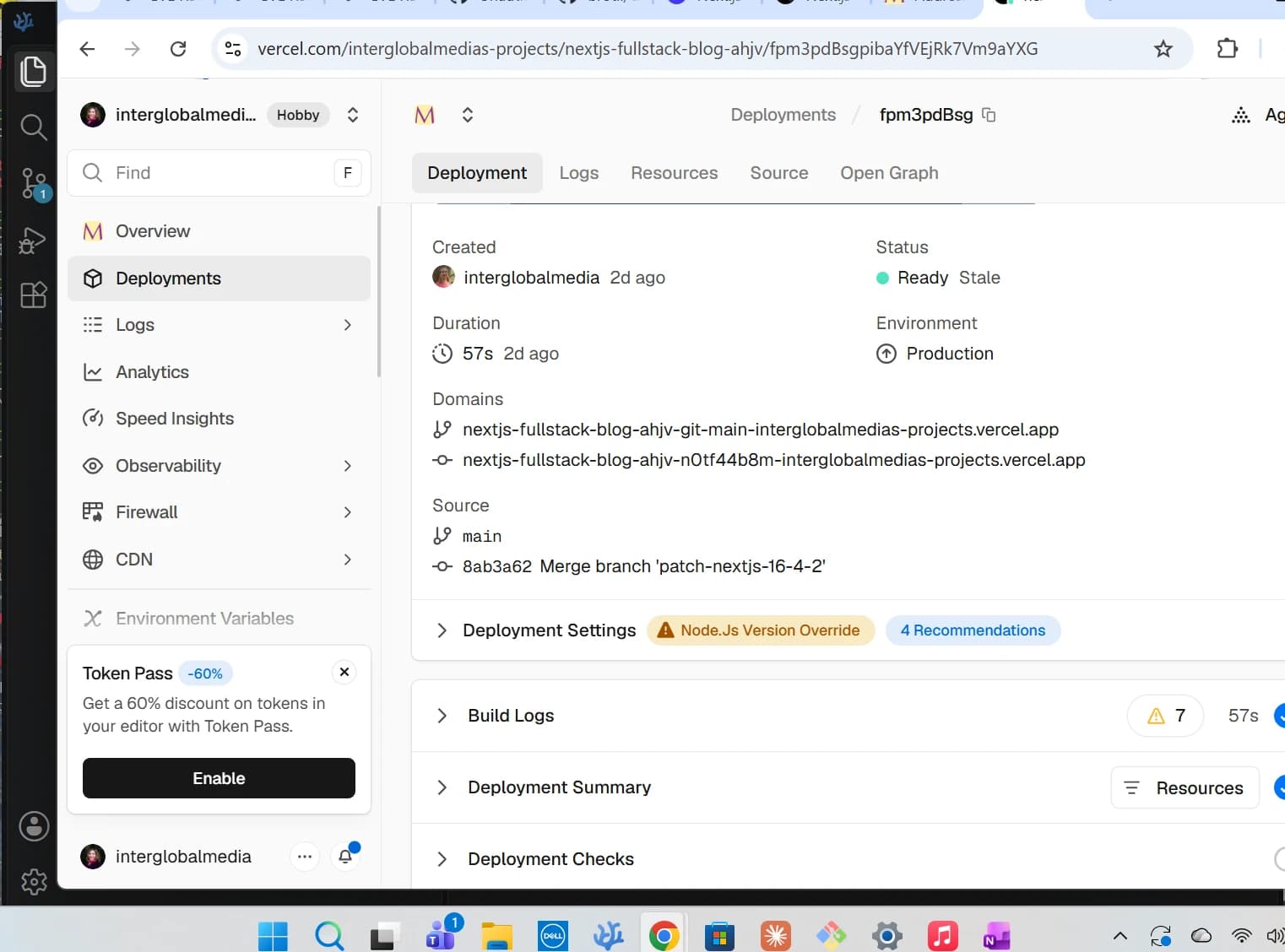Switch to the Open Graph tab
The height and width of the screenshot is (952, 1285).
pyautogui.click(x=889, y=173)
